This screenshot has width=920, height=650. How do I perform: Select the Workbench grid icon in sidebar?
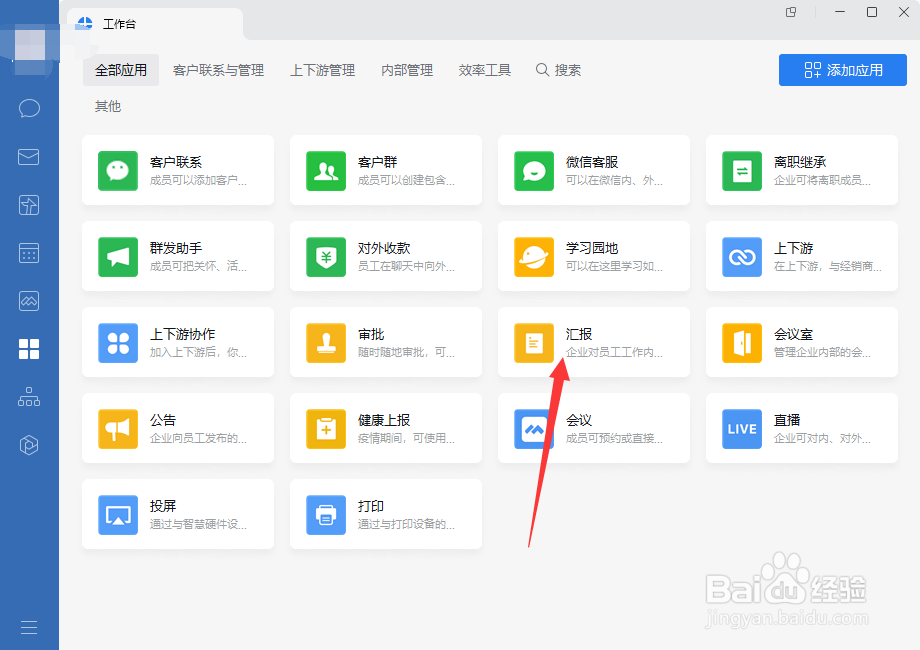coord(29,349)
